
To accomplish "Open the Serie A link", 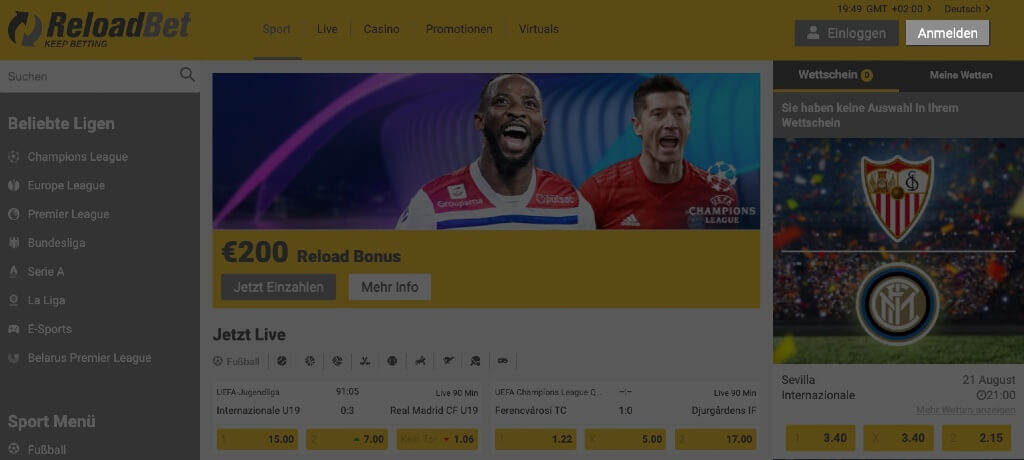I will 46,272.
